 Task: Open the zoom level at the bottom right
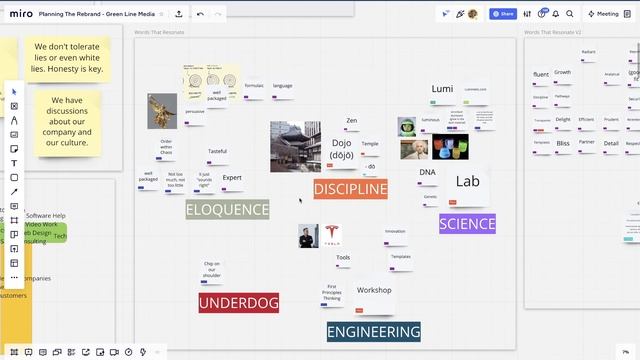626,351
